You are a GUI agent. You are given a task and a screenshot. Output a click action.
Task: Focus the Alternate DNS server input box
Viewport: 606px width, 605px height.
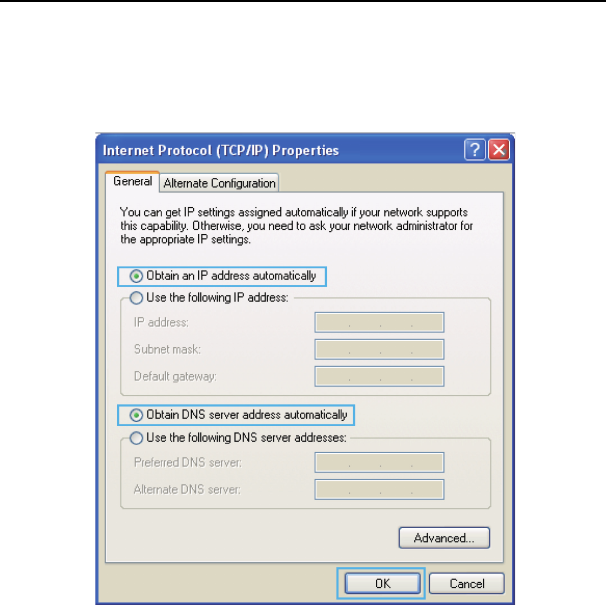coord(379,489)
